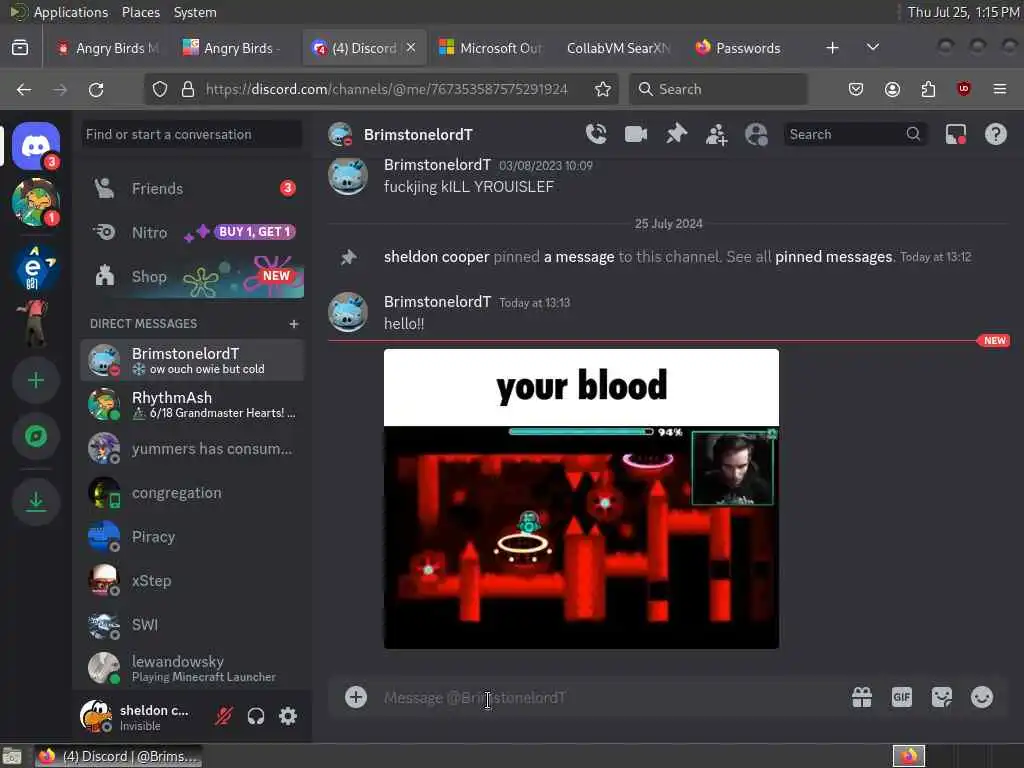1024x768 pixels.
Task: Open Discord home direct messages icon
Action: (x=36, y=146)
